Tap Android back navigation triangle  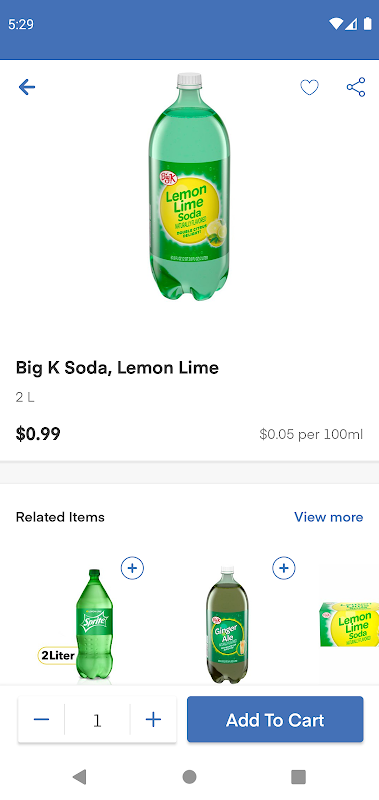tap(79, 777)
